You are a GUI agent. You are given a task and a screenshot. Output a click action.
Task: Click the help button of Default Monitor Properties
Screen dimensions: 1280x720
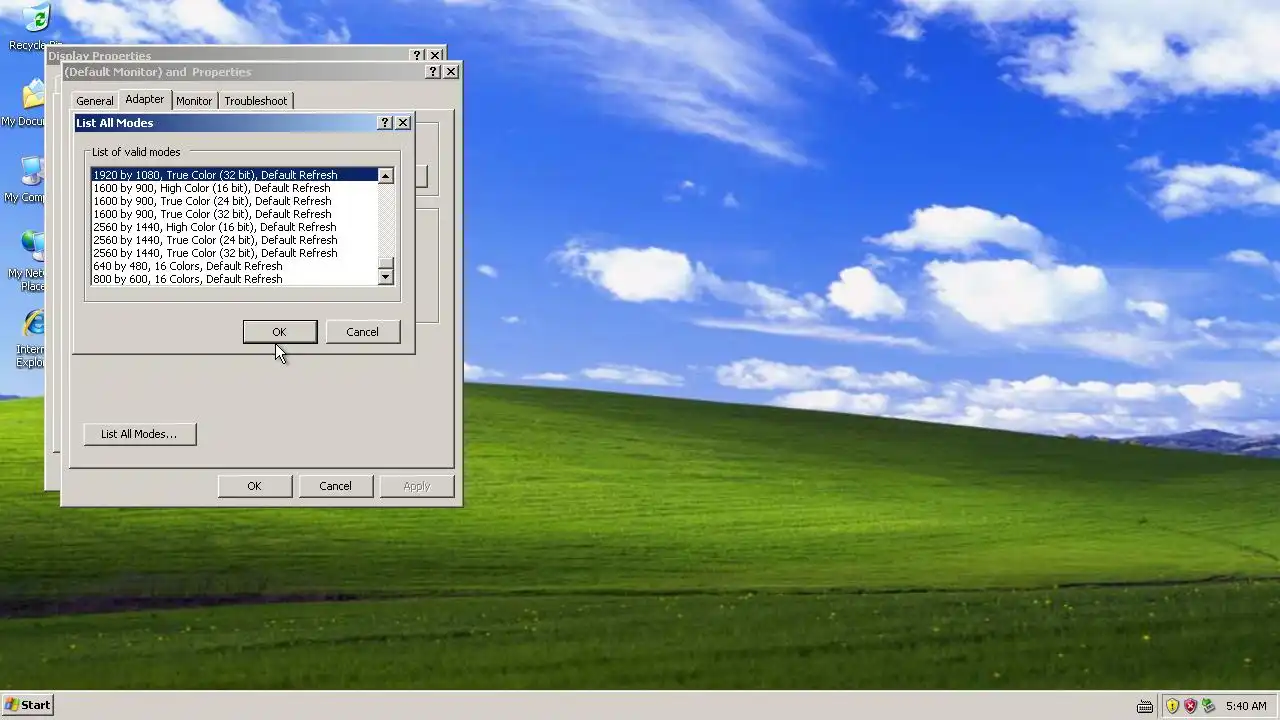coord(433,72)
